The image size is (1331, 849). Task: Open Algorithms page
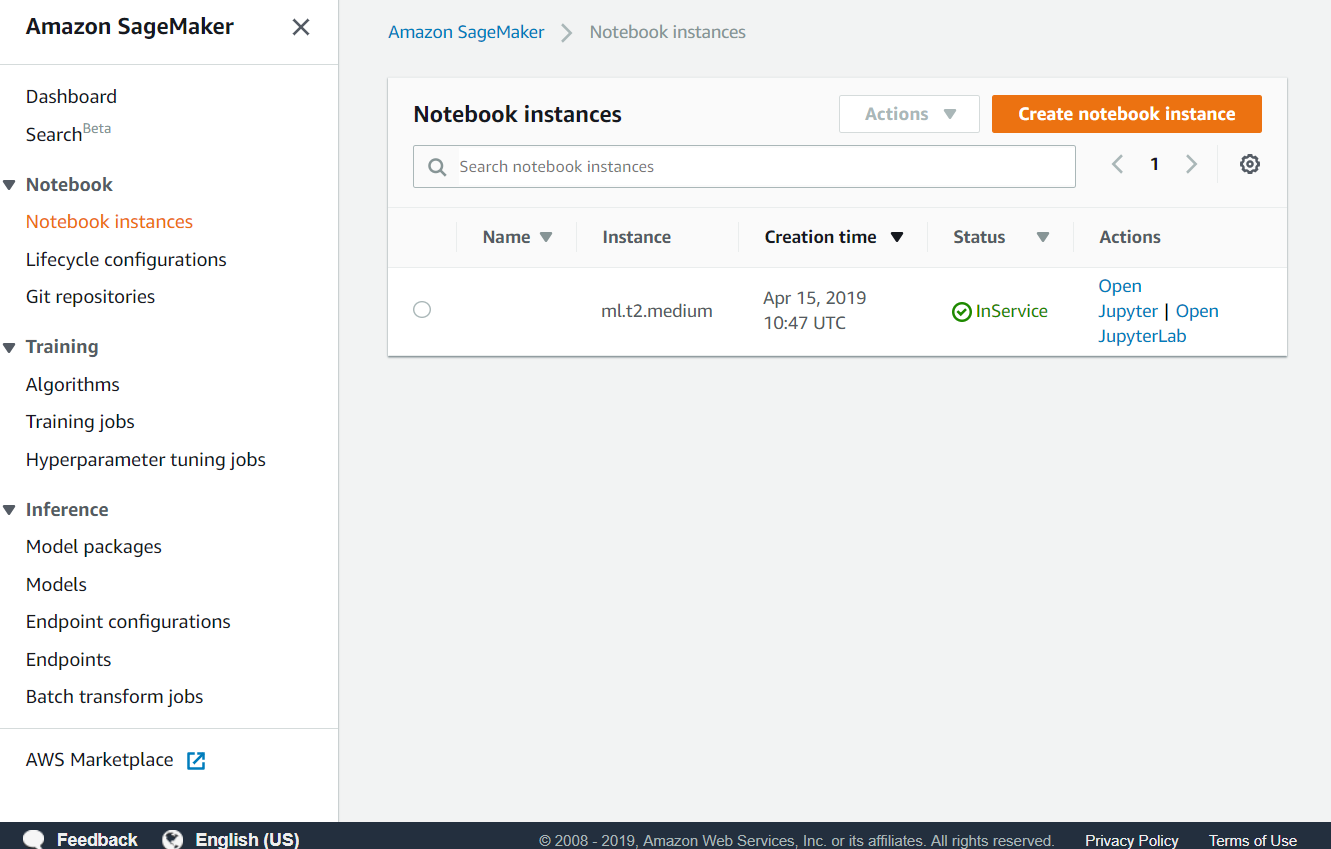[x=72, y=385]
